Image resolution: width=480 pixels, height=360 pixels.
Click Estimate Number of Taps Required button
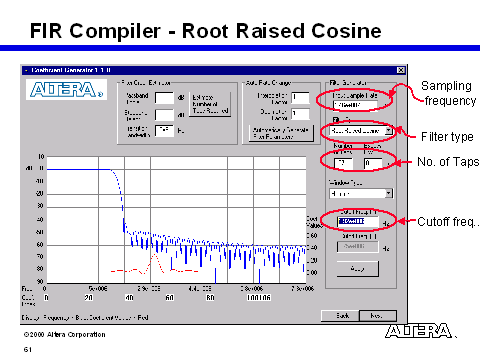(210, 104)
